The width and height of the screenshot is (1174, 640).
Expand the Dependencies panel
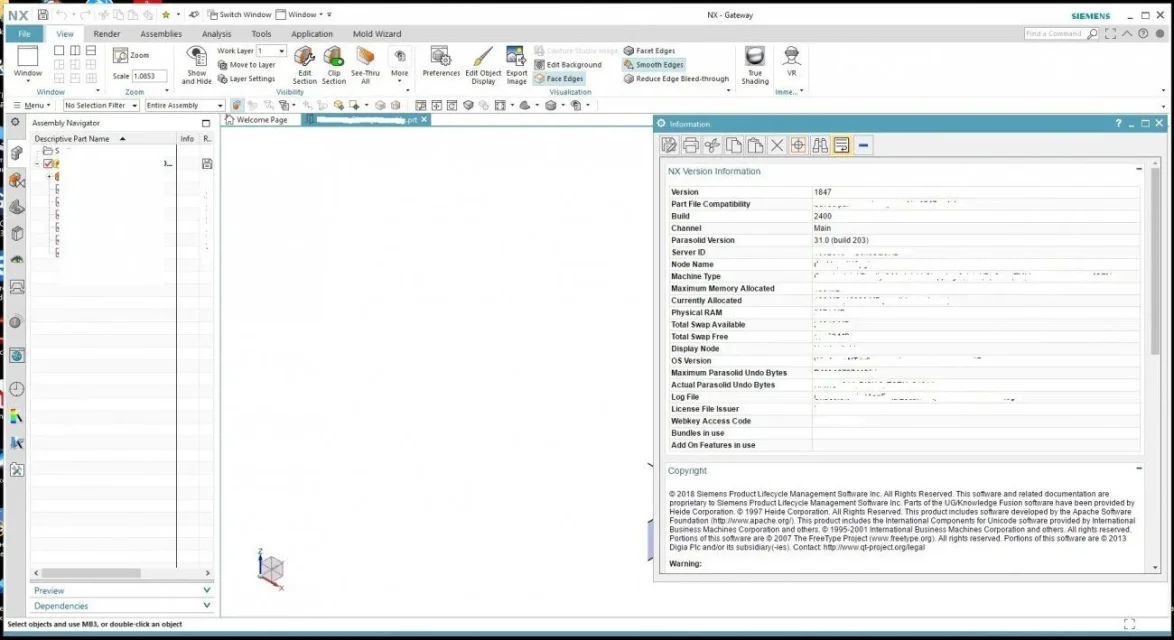tap(121, 606)
